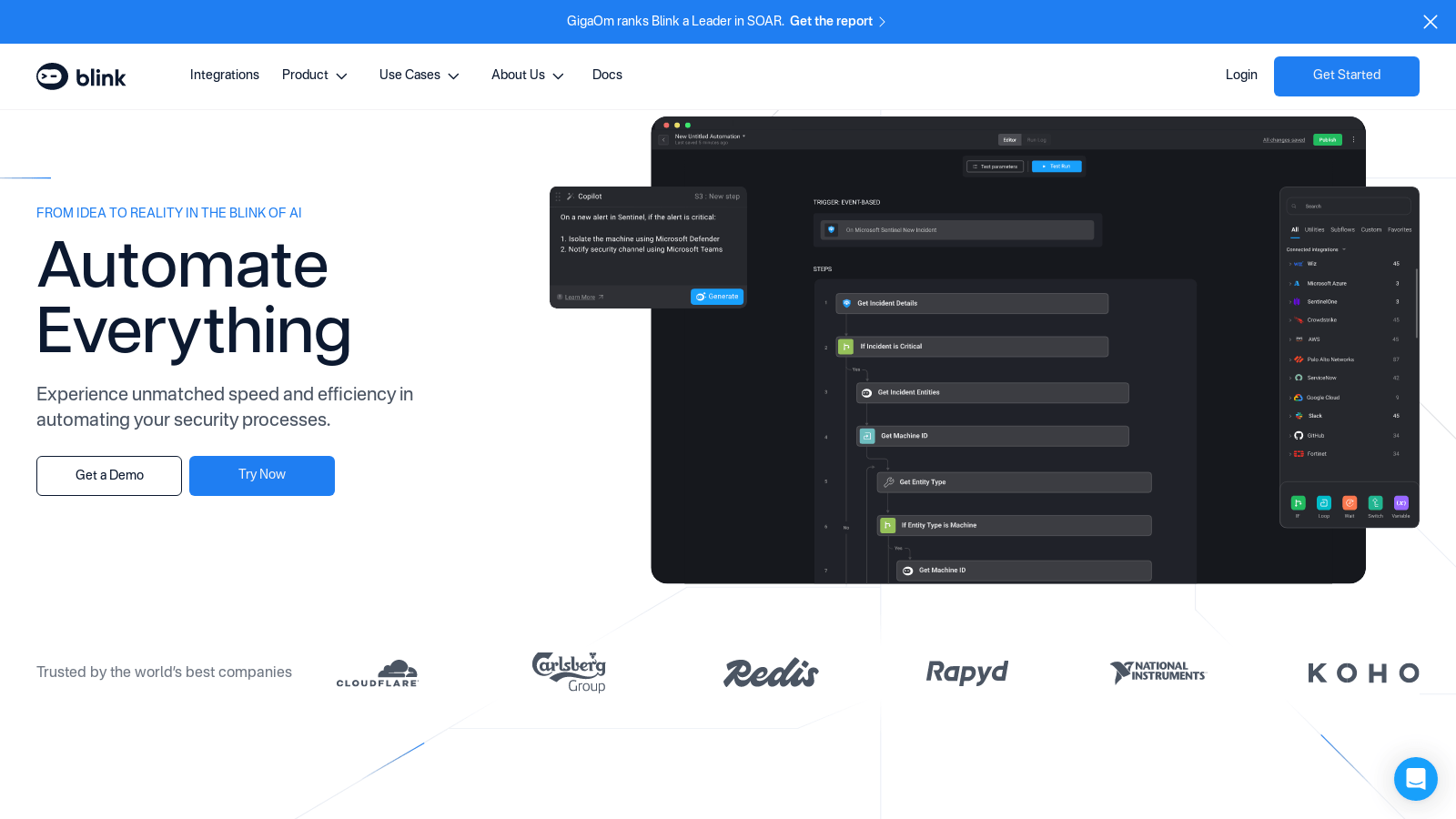Click the Get a Demo button
Viewport: 1456px width, 819px height.
point(109,476)
